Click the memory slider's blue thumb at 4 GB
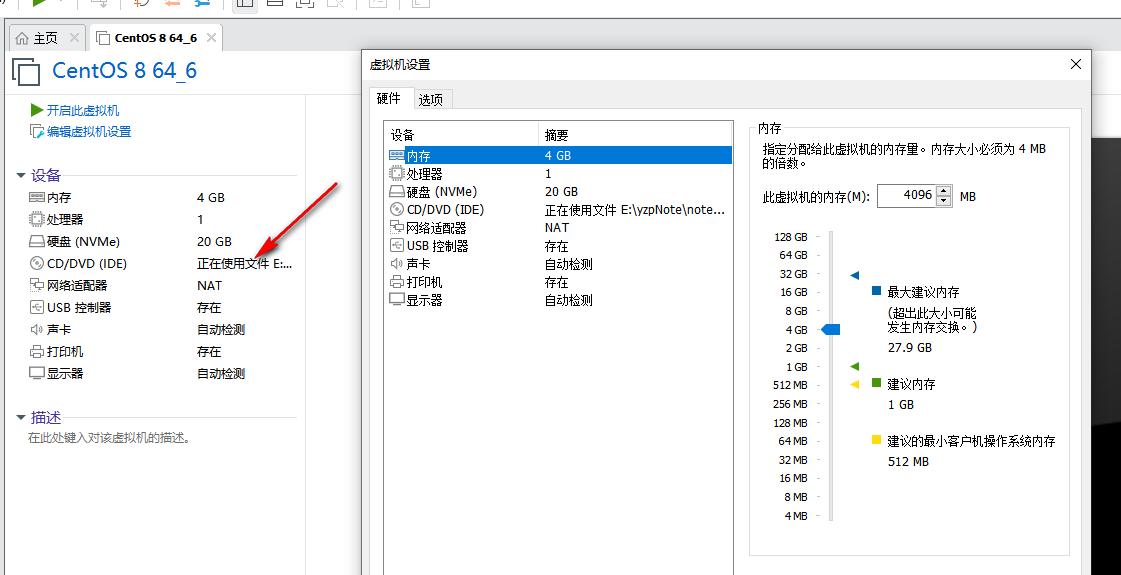The width and height of the screenshot is (1121, 575). coord(830,330)
